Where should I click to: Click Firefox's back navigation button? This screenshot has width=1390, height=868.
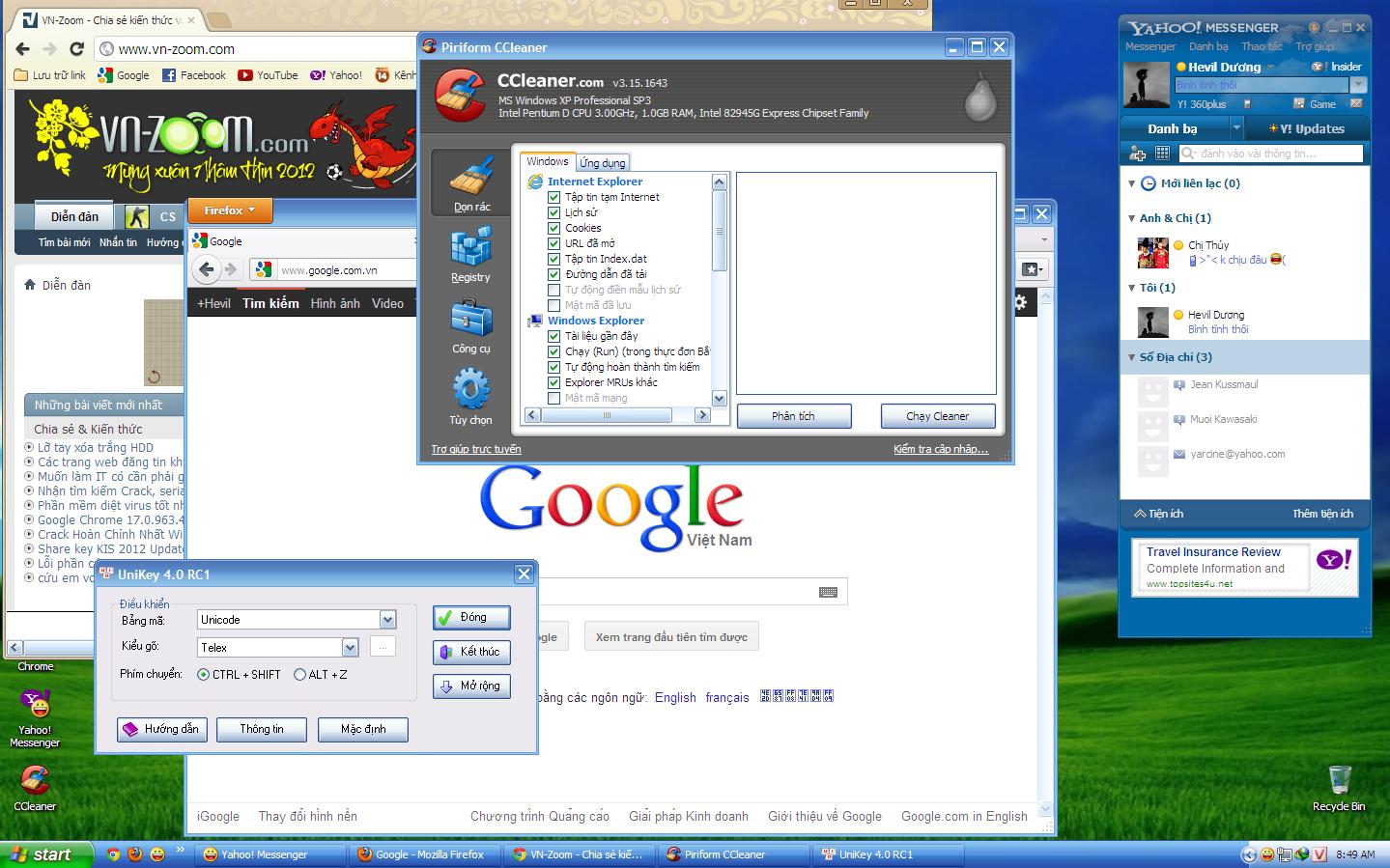click(206, 269)
